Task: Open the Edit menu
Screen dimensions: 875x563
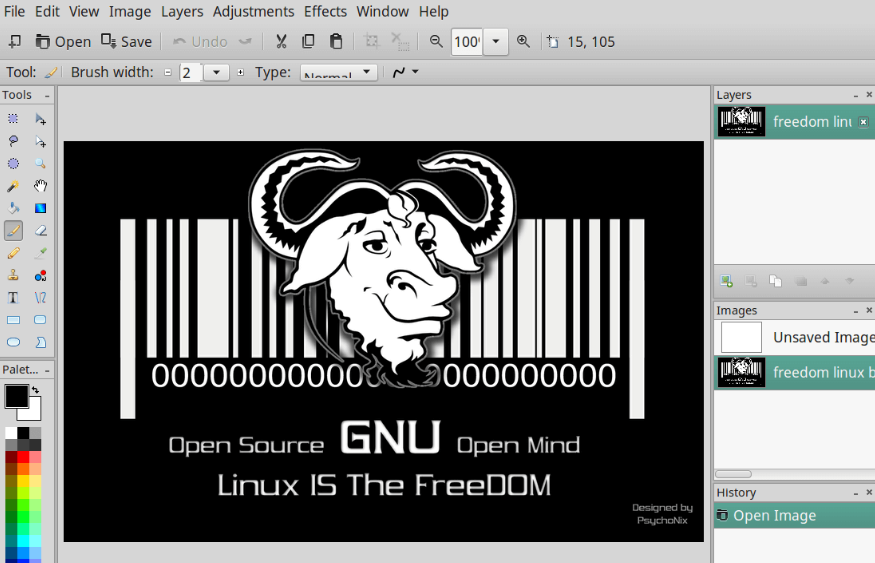Action: pyautogui.click(x=47, y=11)
